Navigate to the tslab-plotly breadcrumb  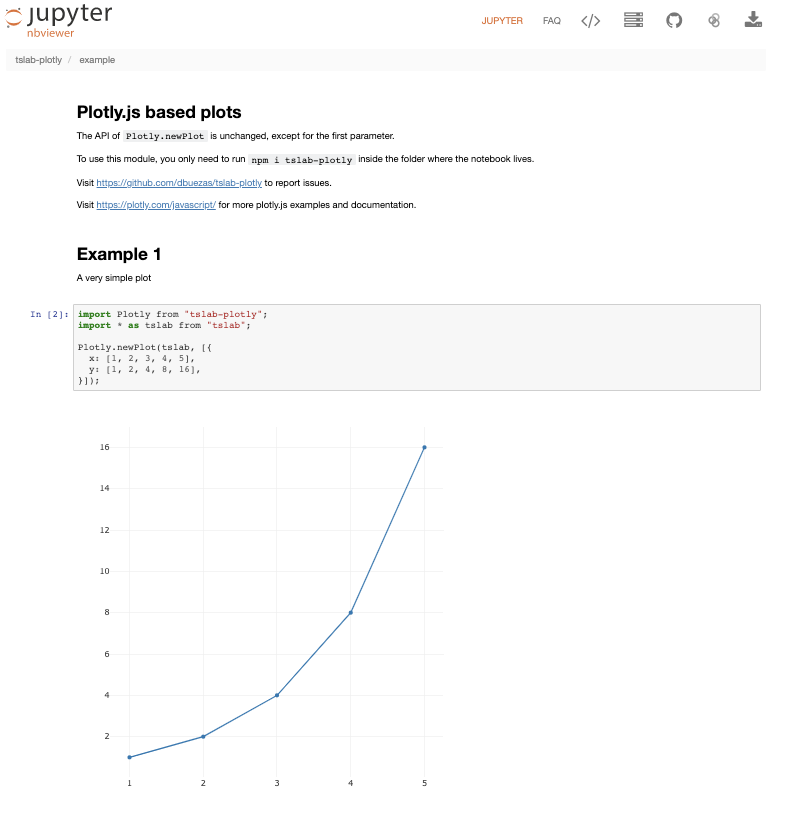click(x=37, y=60)
